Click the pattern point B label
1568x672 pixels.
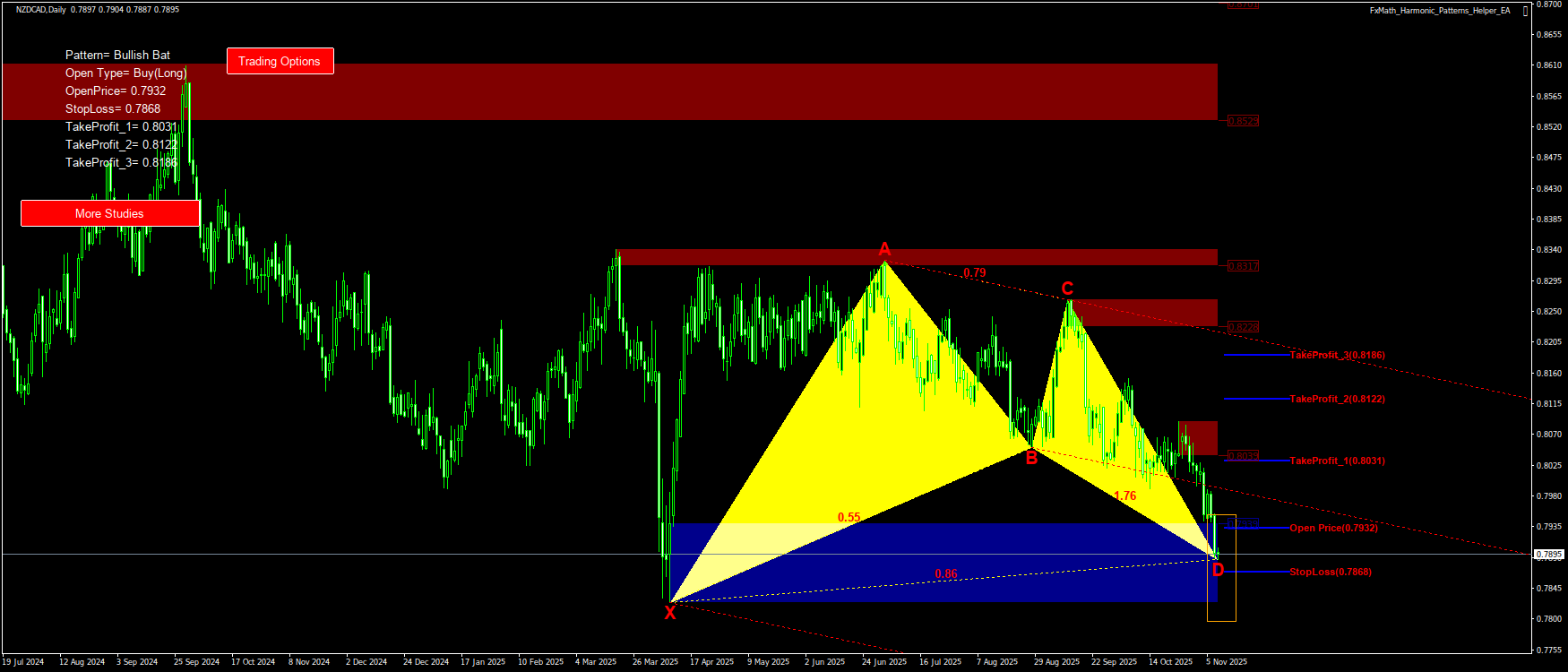[x=1031, y=459]
